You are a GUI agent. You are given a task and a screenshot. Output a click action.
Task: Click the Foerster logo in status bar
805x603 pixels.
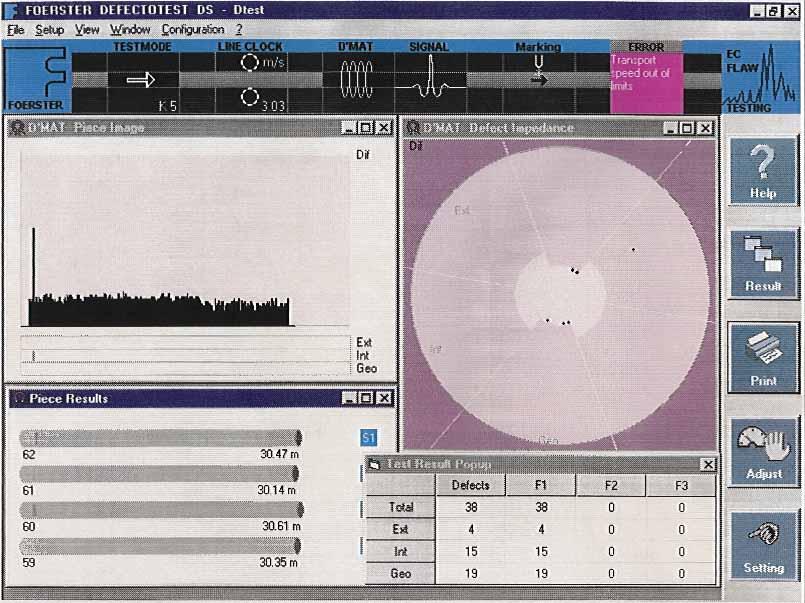(x=37, y=78)
